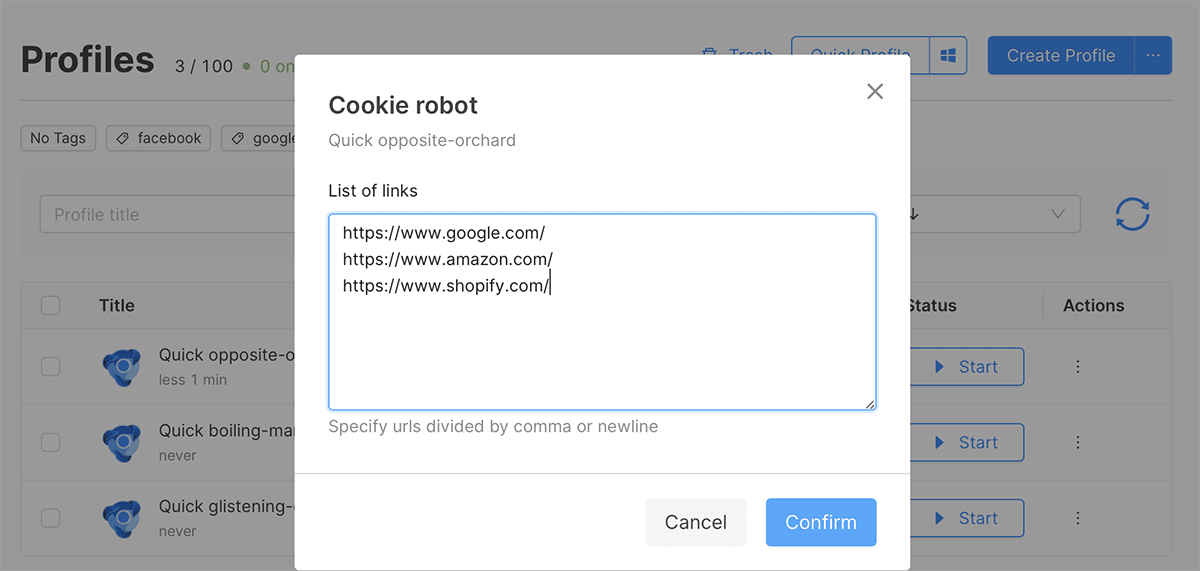Toggle the select-all checkbox in header
This screenshot has height=571, width=1200.
click(x=50, y=306)
